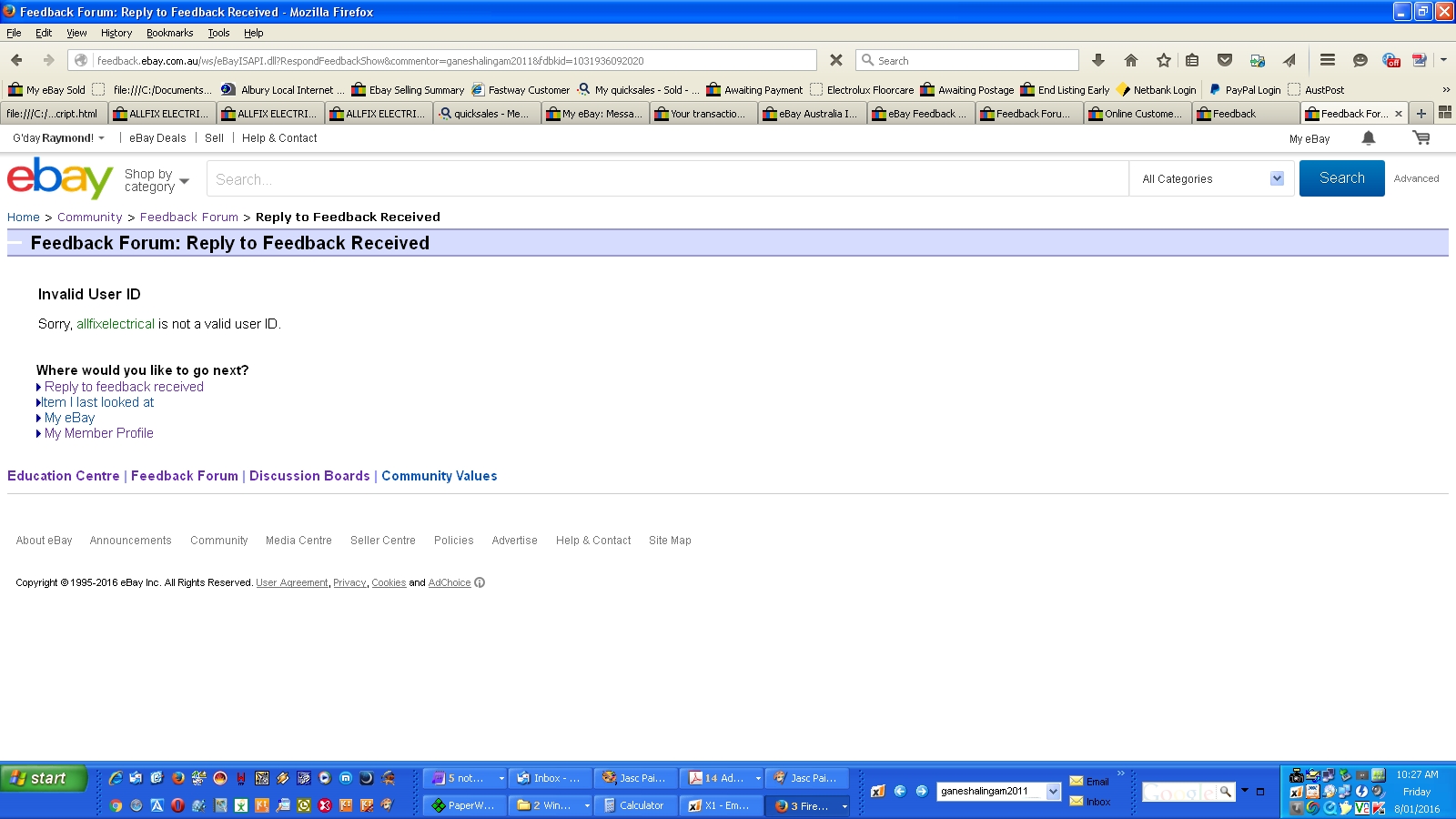Open the Advanced search link
Viewport: 1456px width, 819px height.
coord(1416,178)
